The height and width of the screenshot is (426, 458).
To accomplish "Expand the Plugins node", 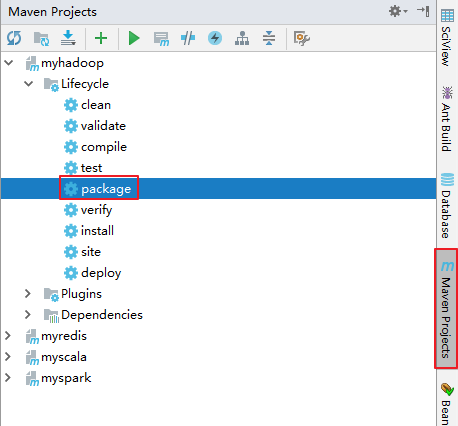I will [28, 294].
